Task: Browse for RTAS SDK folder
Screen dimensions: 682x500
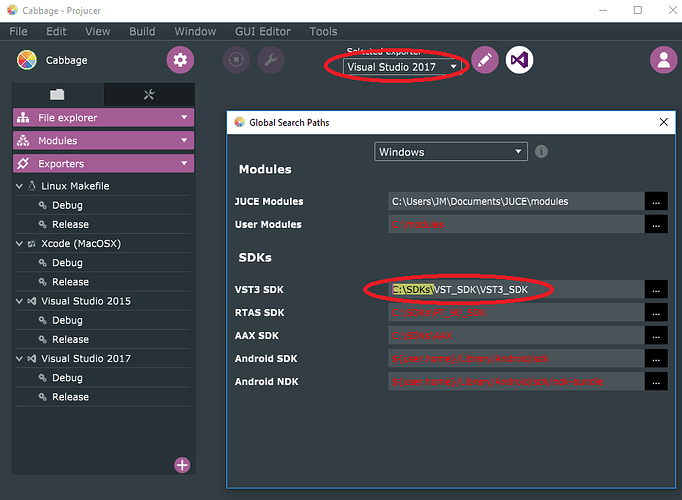Action: pos(656,313)
